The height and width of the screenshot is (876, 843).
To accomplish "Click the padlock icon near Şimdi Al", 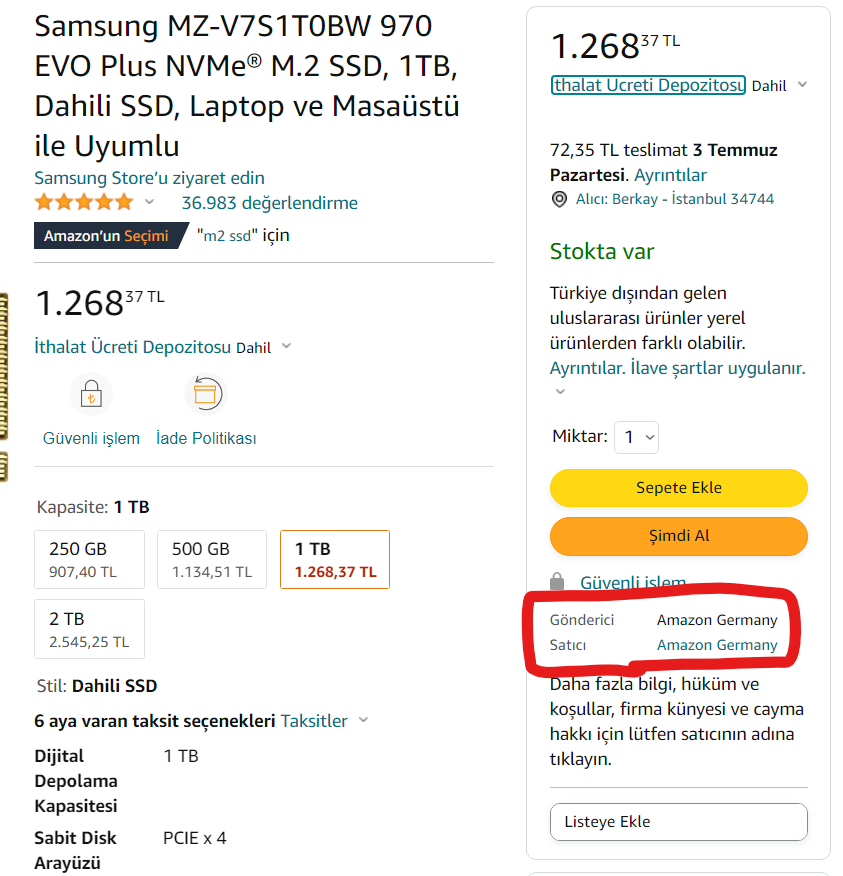I will [x=559, y=581].
